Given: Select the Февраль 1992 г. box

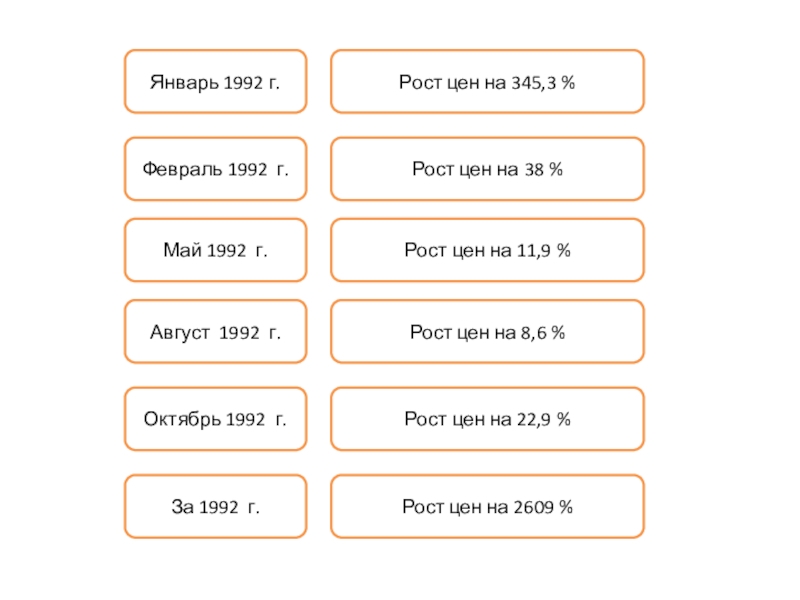Looking at the screenshot, I should (x=215, y=169).
